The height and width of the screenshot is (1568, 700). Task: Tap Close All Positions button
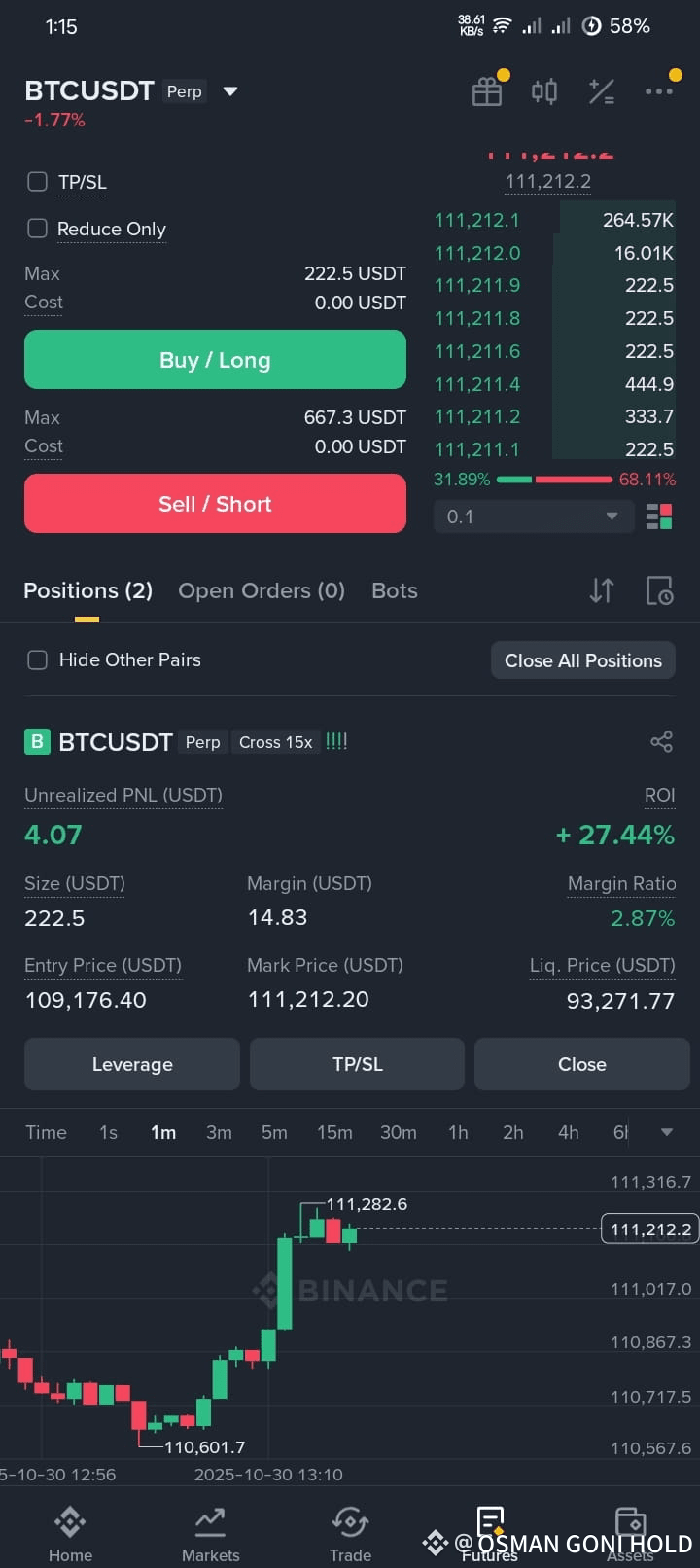pos(583,660)
